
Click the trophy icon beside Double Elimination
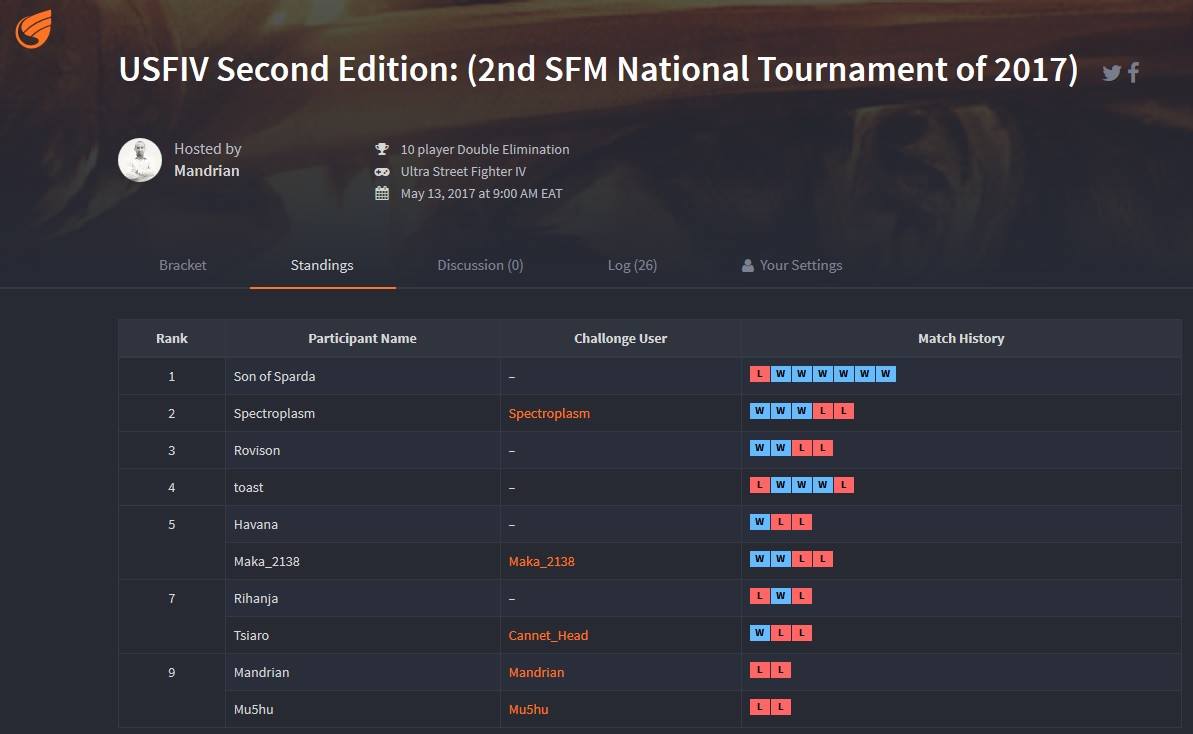click(x=382, y=149)
